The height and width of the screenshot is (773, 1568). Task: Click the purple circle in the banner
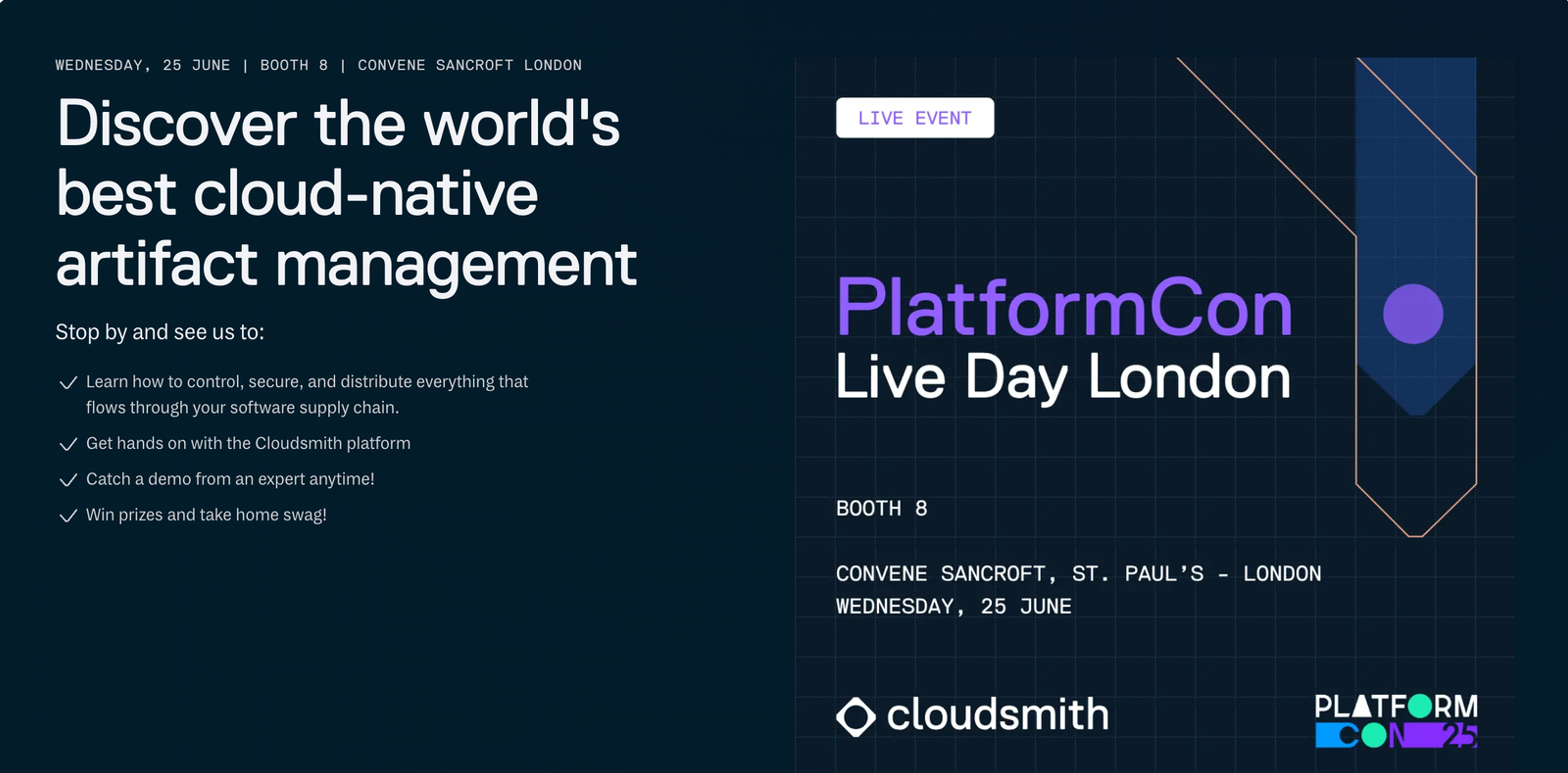pos(1412,314)
